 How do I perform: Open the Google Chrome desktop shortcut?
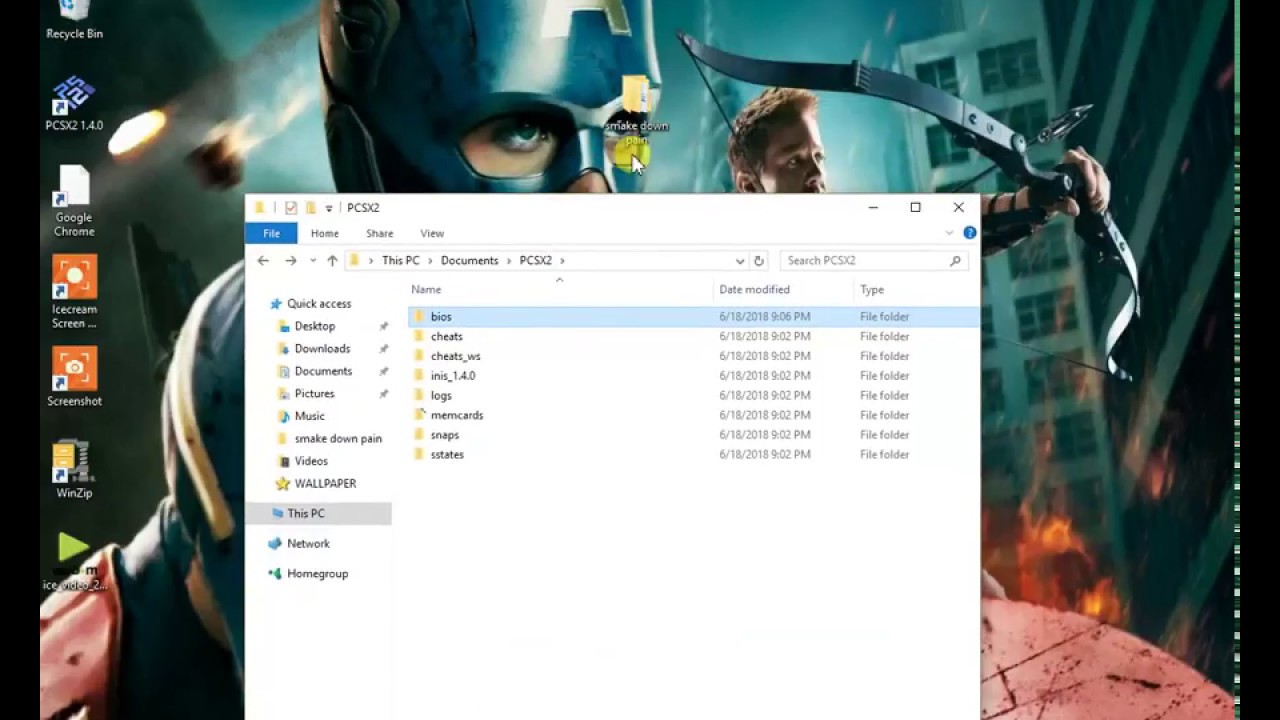tap(74, 202)
